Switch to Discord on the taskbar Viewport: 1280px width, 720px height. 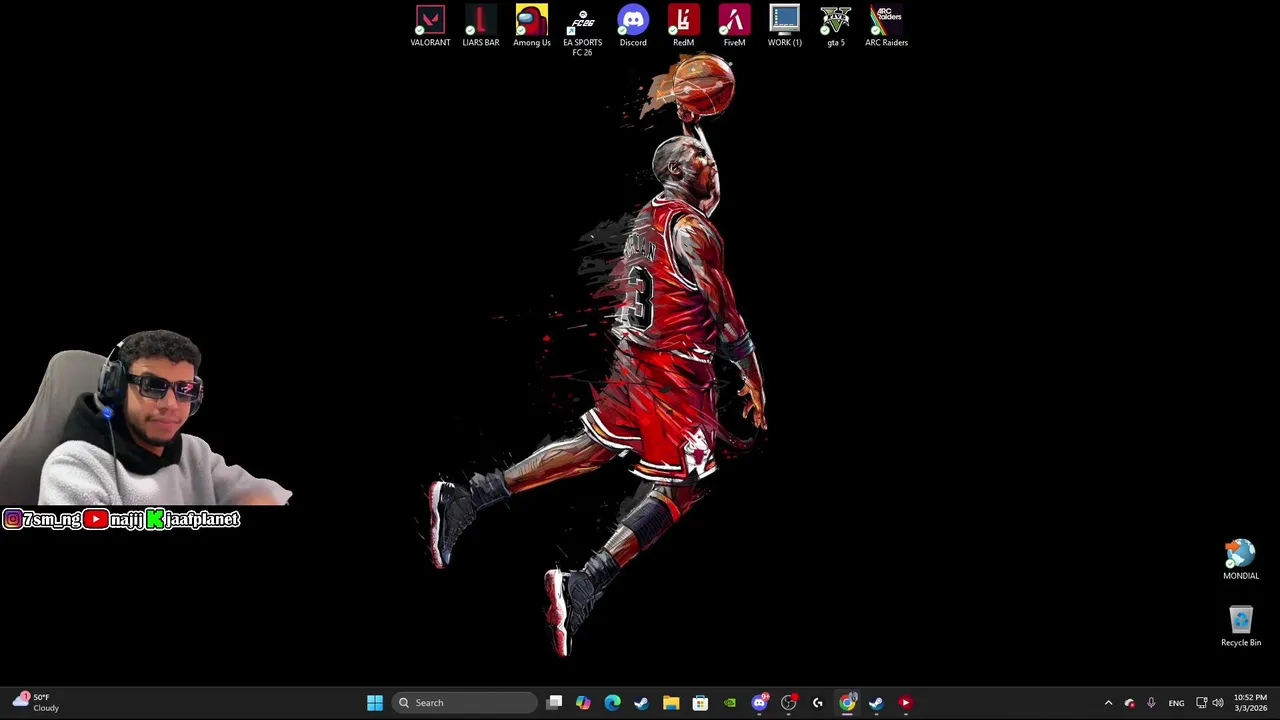[759, 703]
